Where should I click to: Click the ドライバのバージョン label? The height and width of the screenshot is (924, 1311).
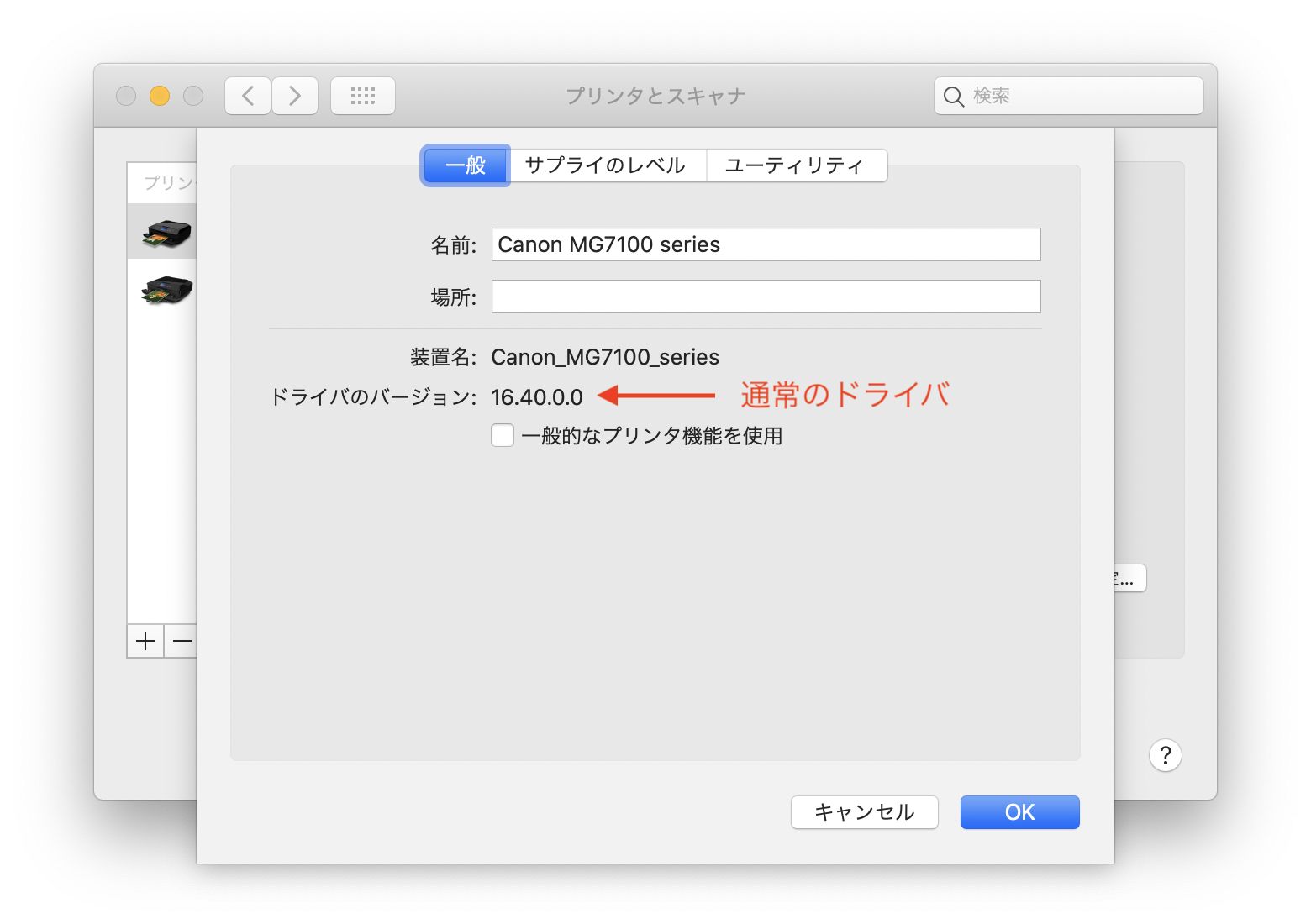373,397
